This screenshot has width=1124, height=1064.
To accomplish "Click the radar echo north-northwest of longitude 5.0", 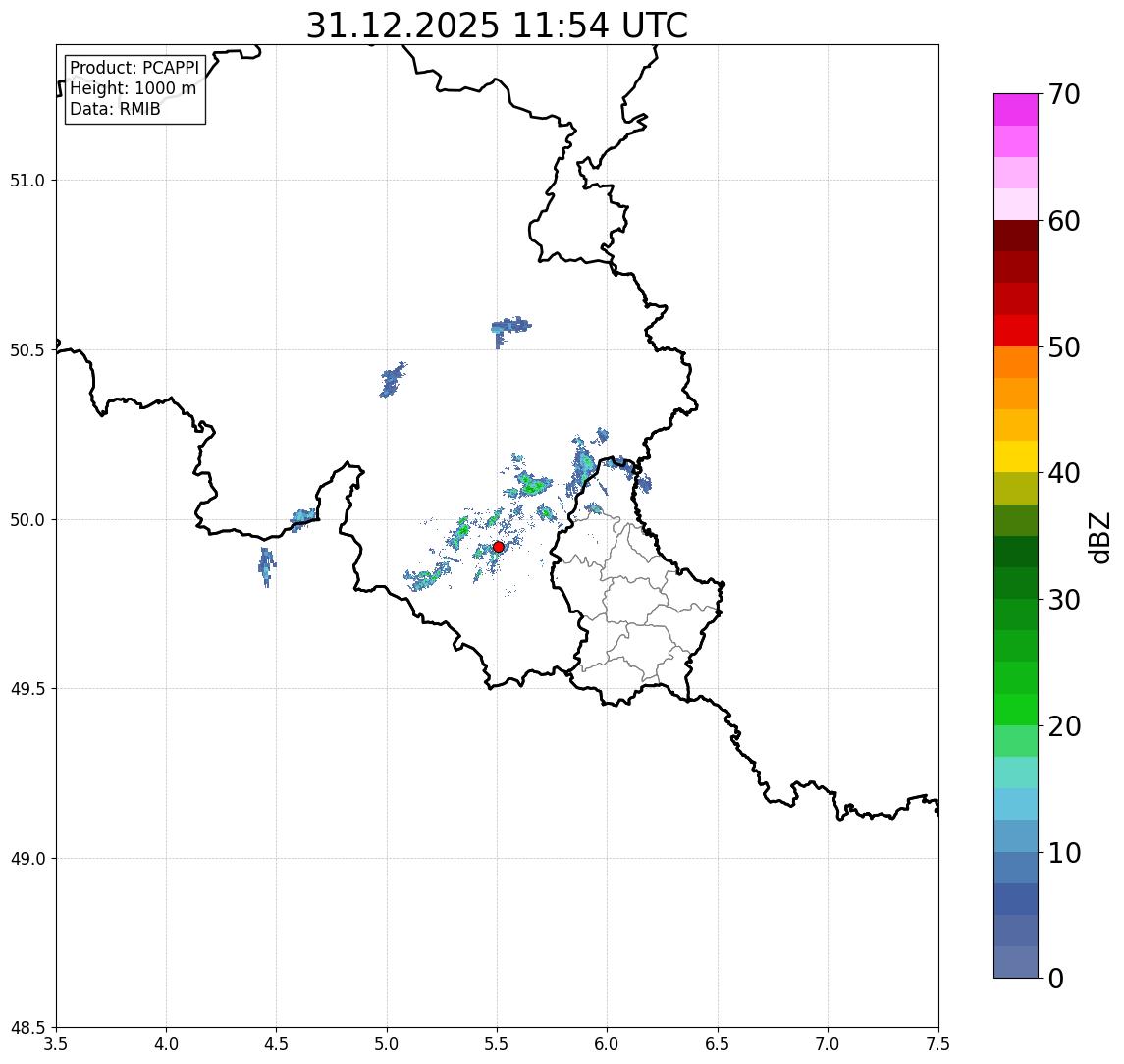I will coord(392,379).
